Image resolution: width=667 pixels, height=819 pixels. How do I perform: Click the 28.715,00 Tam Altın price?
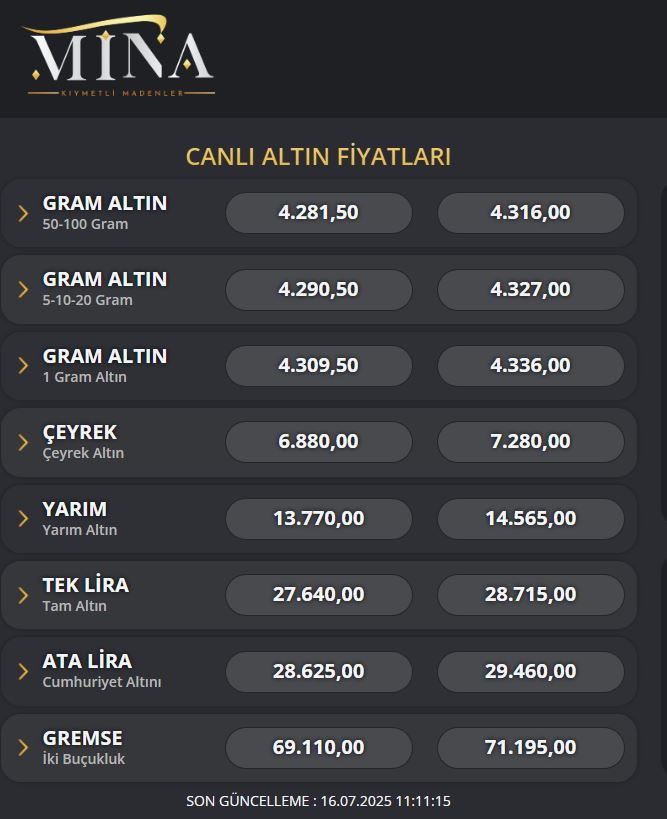point(531,594)
